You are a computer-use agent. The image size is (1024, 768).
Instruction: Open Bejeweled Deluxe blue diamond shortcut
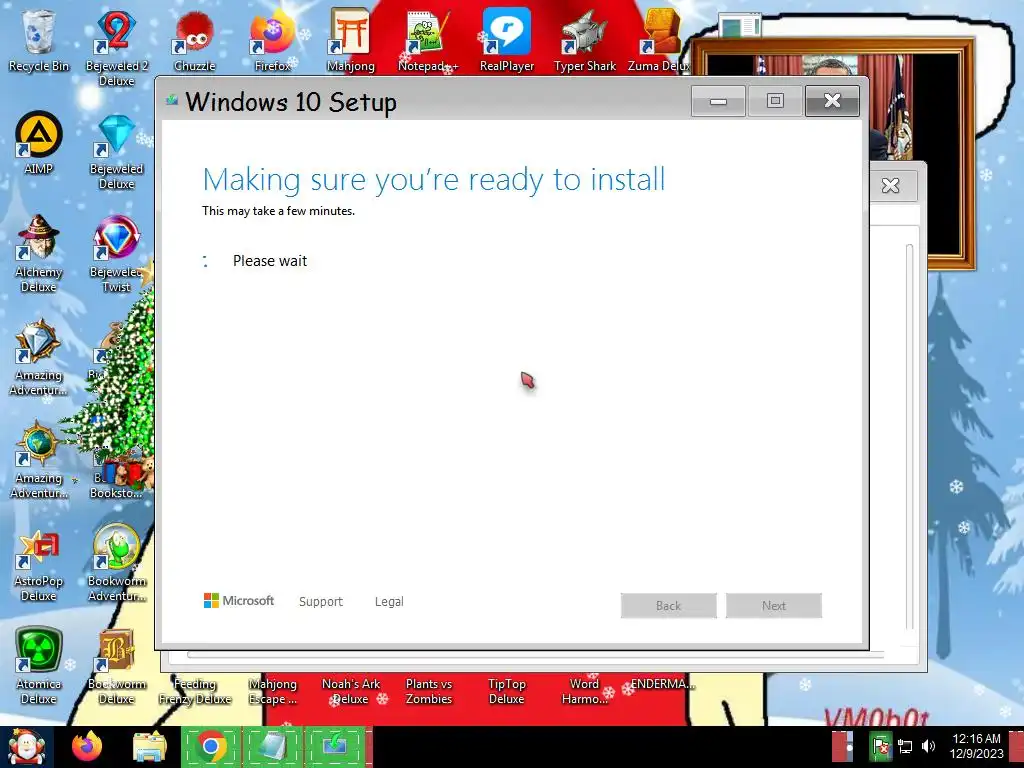pyautogui.click(x=116, y=152)
